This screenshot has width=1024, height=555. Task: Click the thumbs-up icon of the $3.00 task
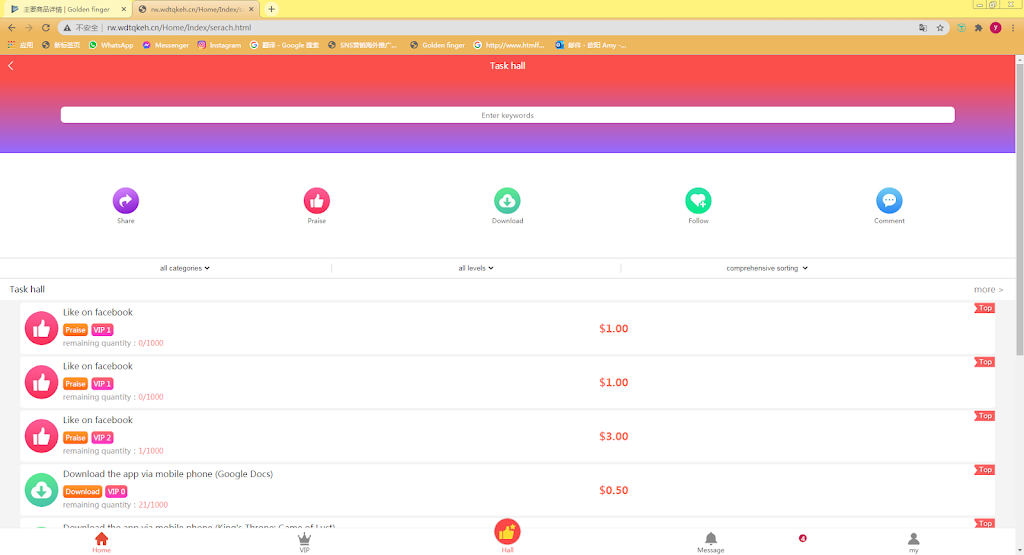tap(41, 436)
